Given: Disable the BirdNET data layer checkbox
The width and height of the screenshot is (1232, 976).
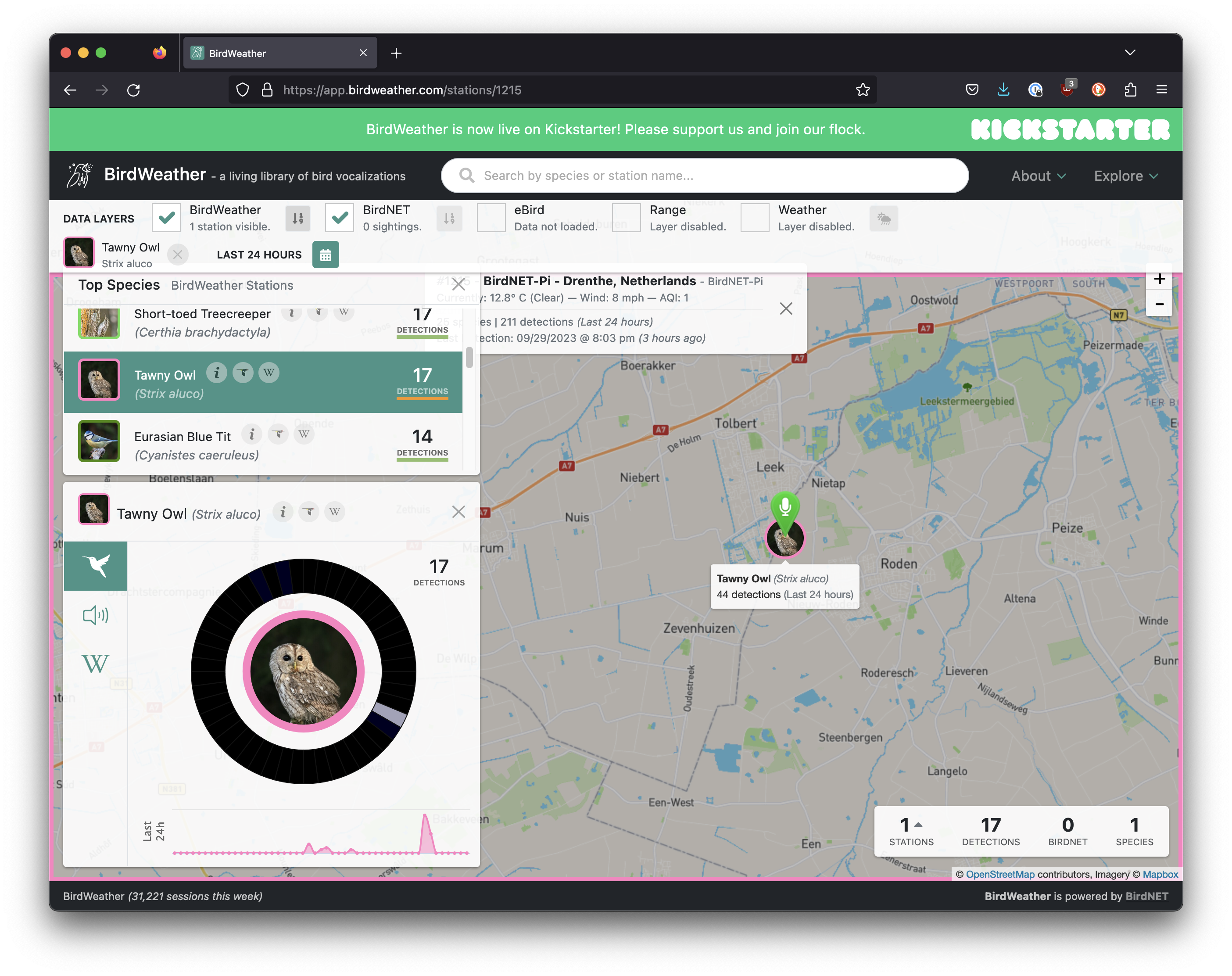Looking at the screenshot, I should 339,218.
